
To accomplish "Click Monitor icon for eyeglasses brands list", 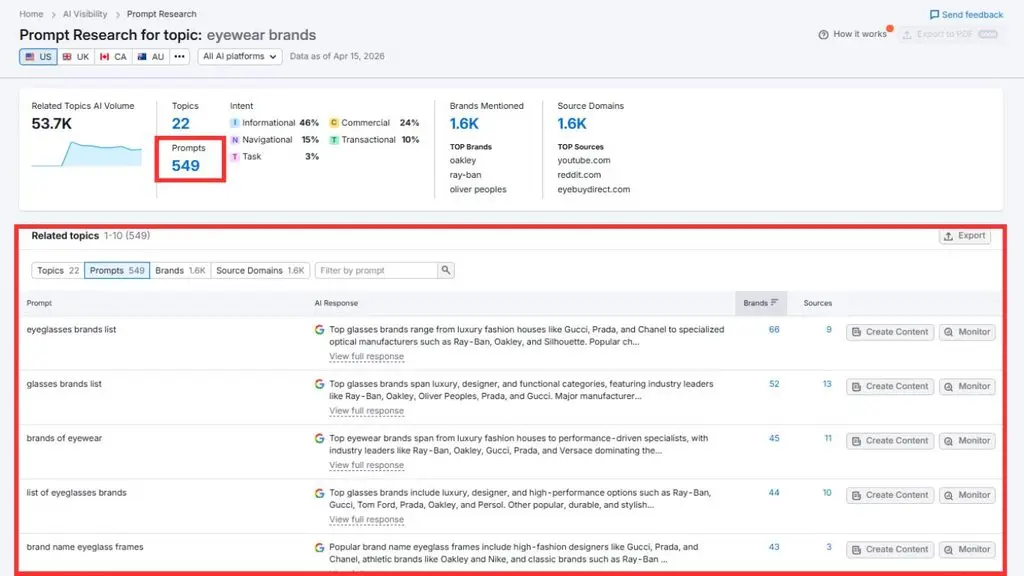I will [948, 332].
